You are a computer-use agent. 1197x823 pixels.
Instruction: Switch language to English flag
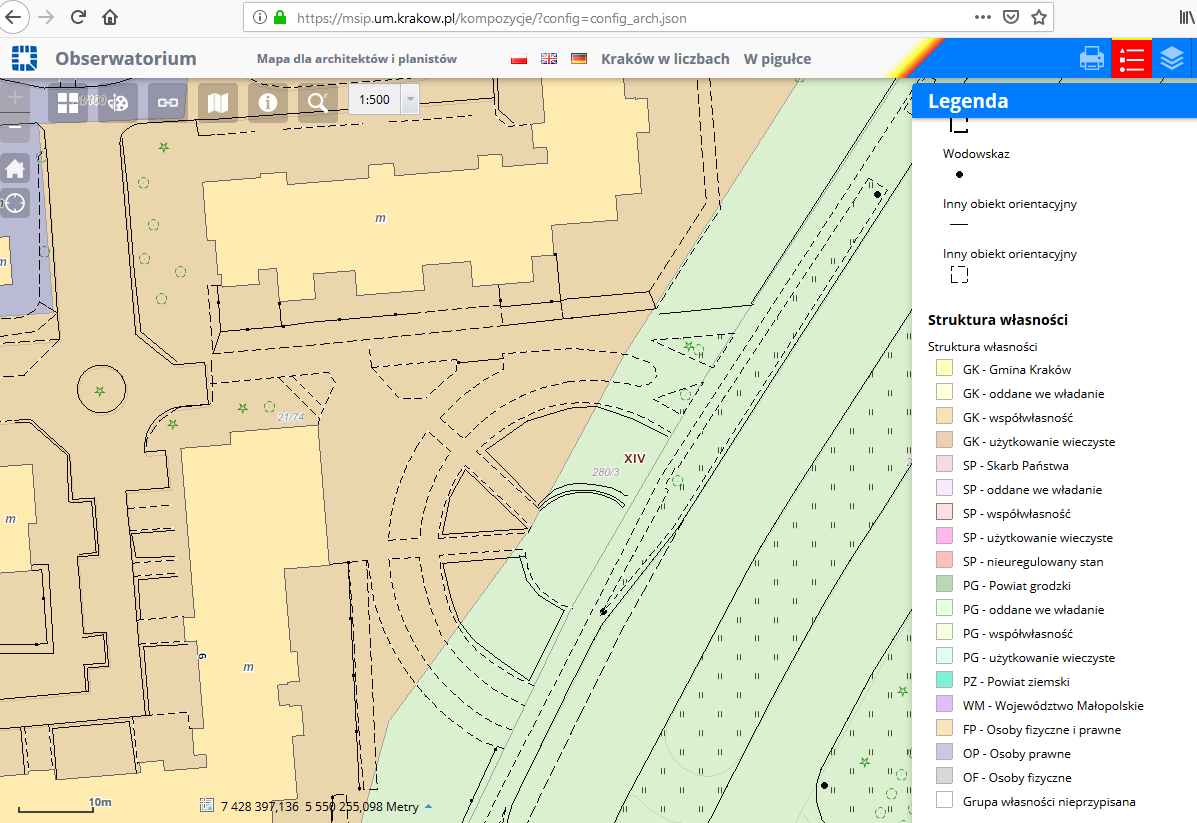[549, 59]
